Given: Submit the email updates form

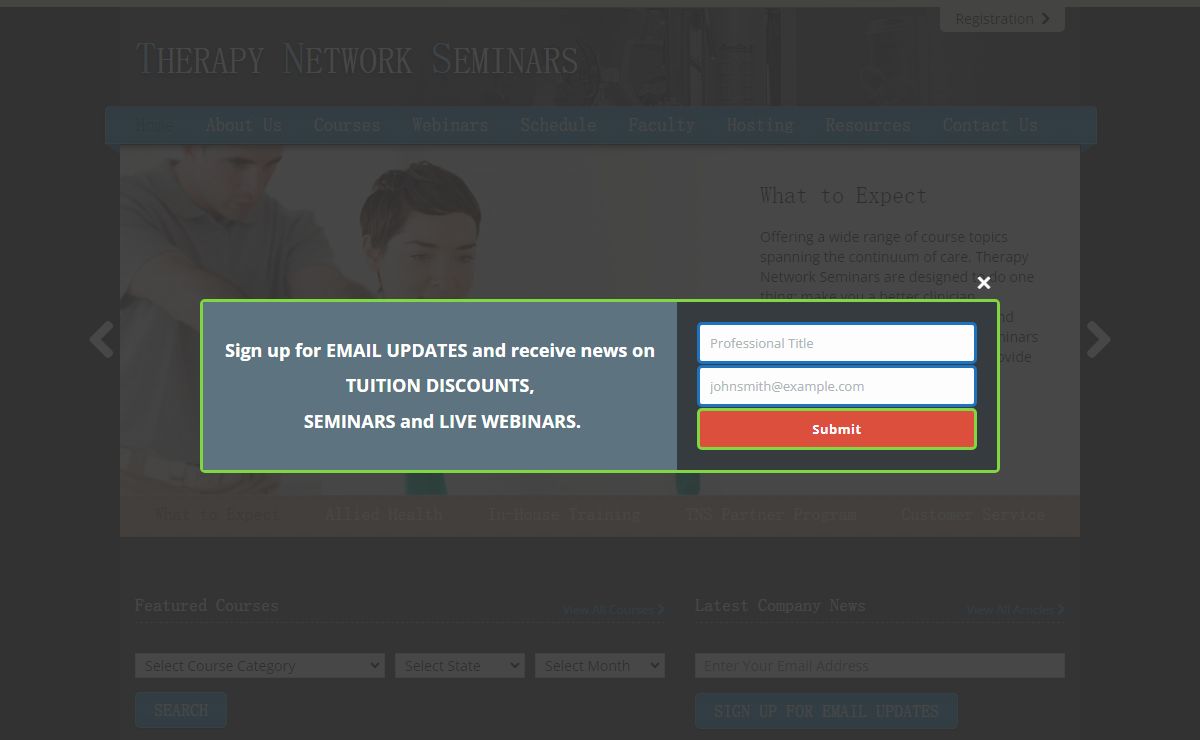Looking at the screenshot, I should click(836, 429).
